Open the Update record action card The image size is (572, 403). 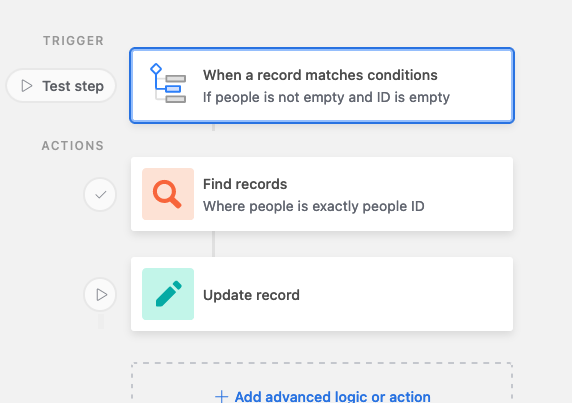[322, 294]
